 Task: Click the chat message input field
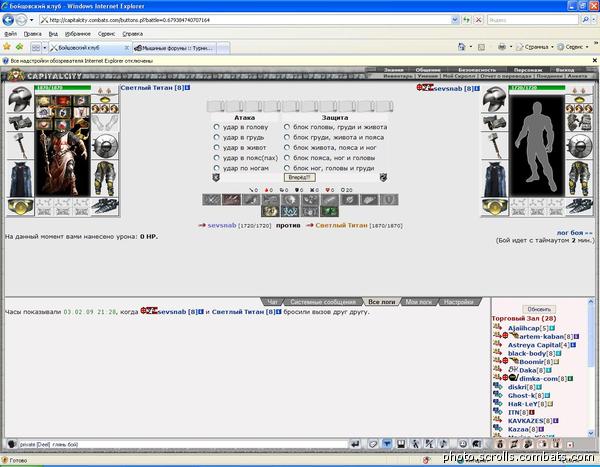point(182,444)
